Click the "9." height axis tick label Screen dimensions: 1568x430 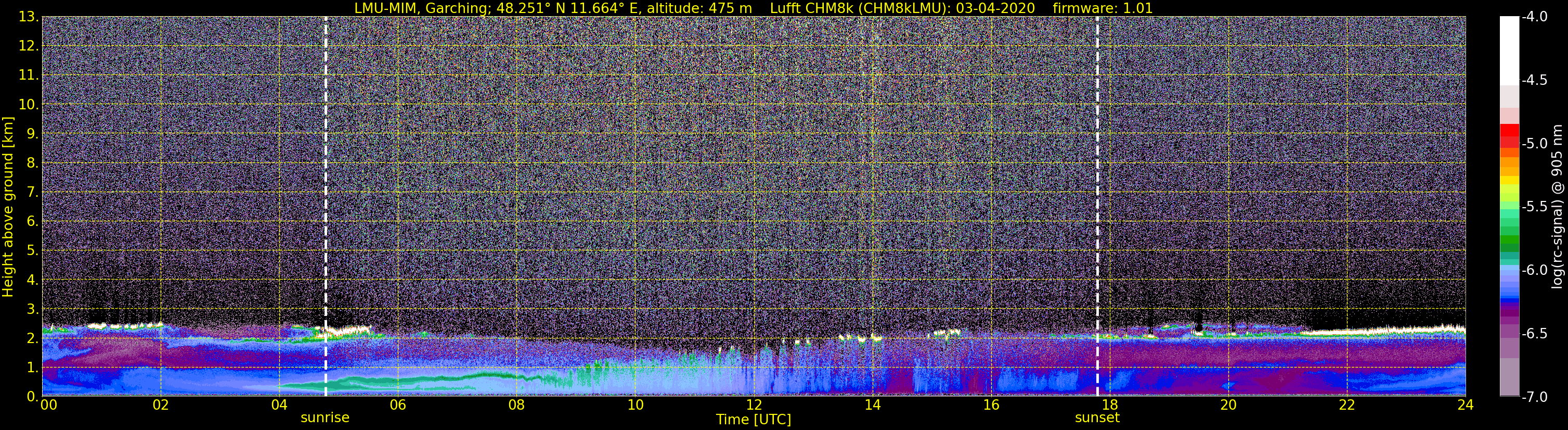[x=32, y=134]
